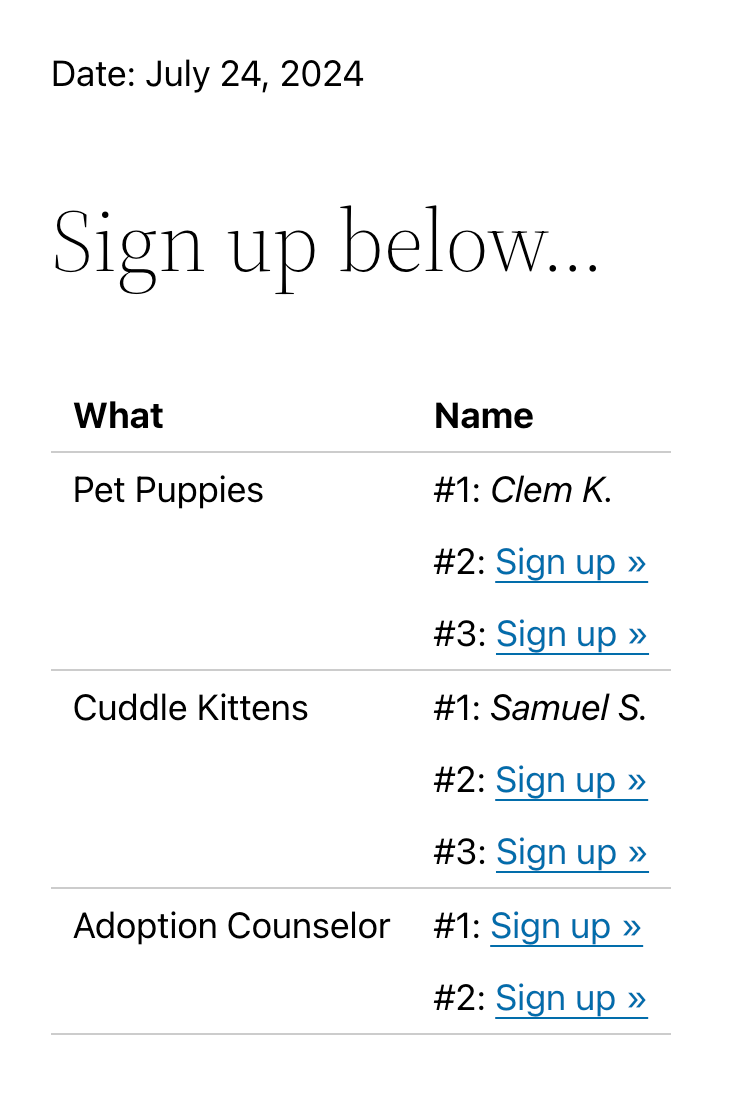This screenshot has width=734, height=1094.
Task: Click the Cuddle Kittens task label
Action: [190, 708]
